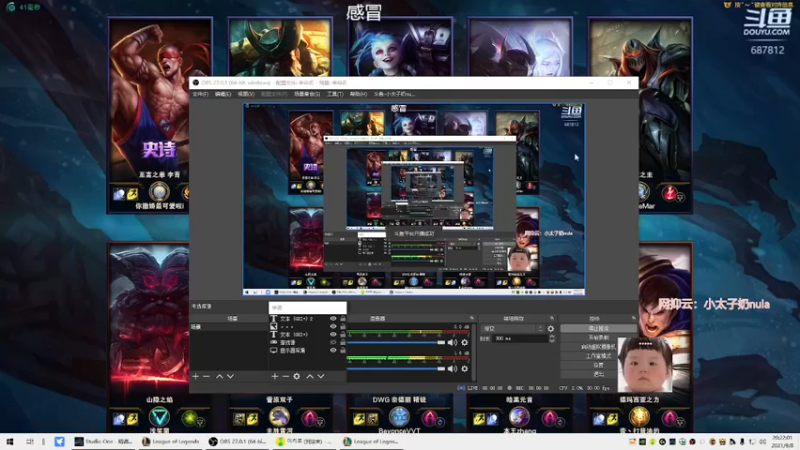The width and height of the screenshot is (800, 450).
Task: Click the mixer panel vertical scrollbar
Action: pos(474,352)
